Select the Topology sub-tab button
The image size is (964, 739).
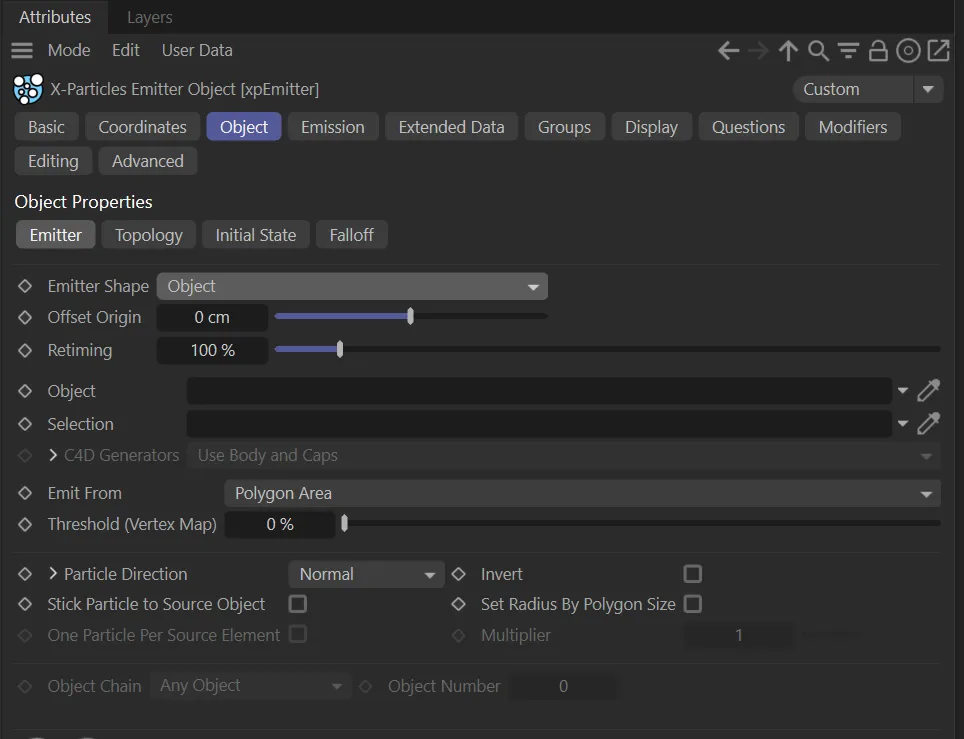coord(148,235)
